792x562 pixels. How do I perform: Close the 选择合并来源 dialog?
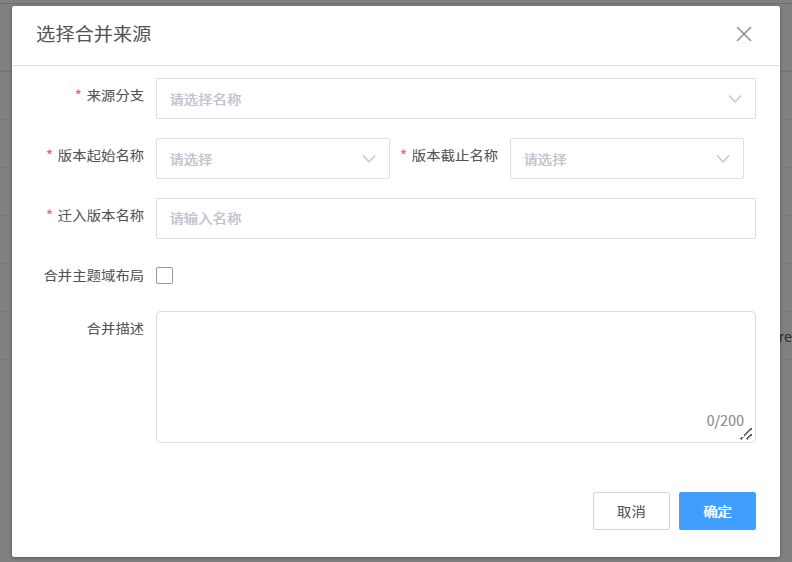coord(744,34)
